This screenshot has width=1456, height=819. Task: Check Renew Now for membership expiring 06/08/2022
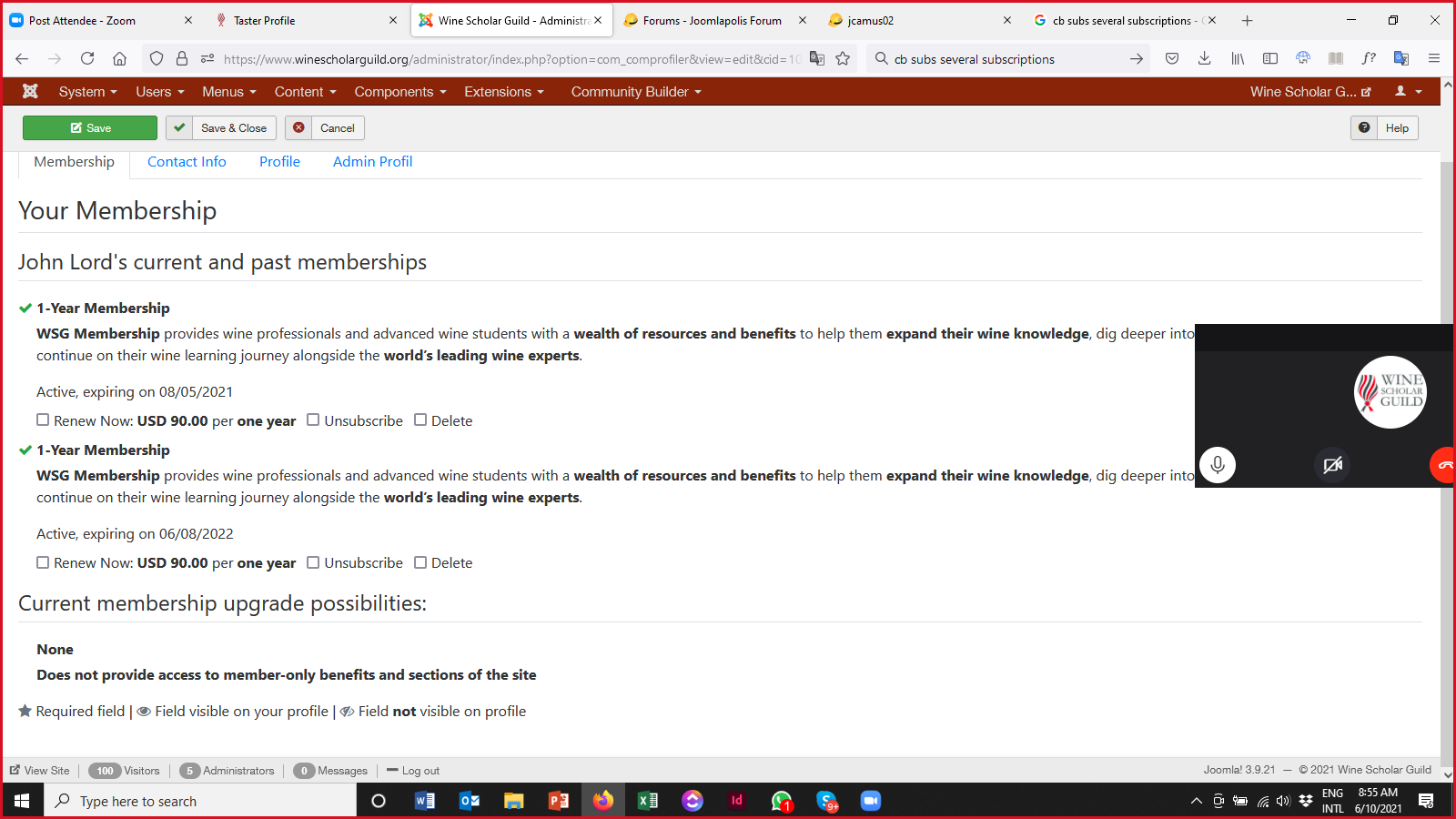(43, 562)
